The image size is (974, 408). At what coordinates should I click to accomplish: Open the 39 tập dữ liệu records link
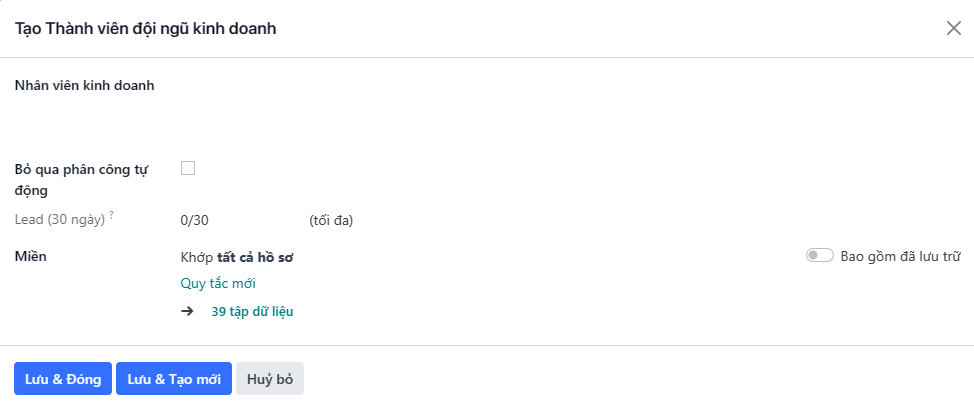pos(252,312)
